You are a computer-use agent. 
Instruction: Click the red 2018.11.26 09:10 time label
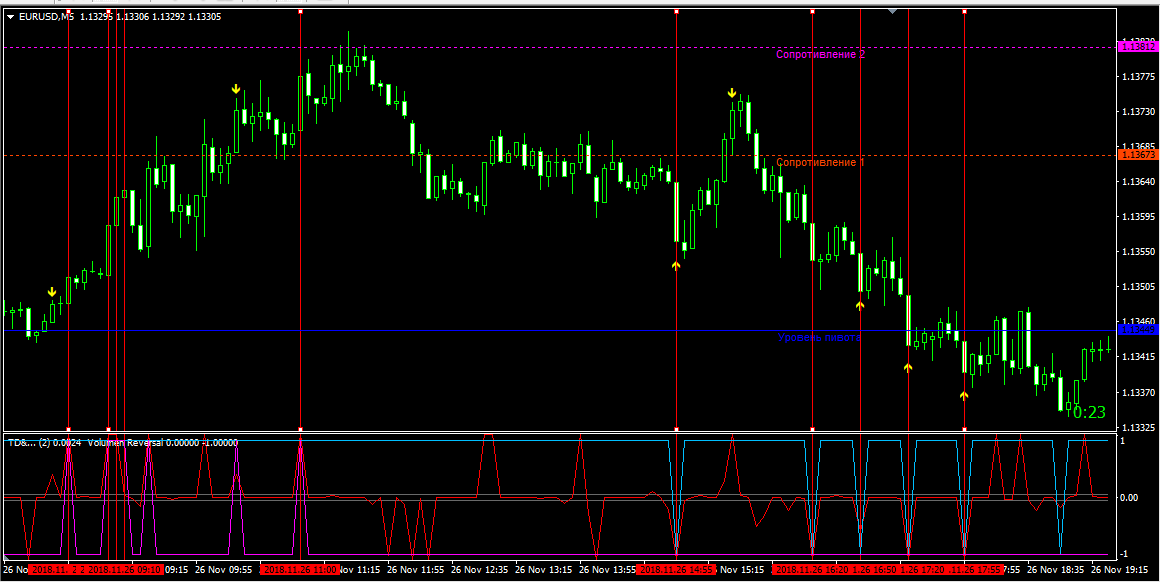(x=124, y=570)
